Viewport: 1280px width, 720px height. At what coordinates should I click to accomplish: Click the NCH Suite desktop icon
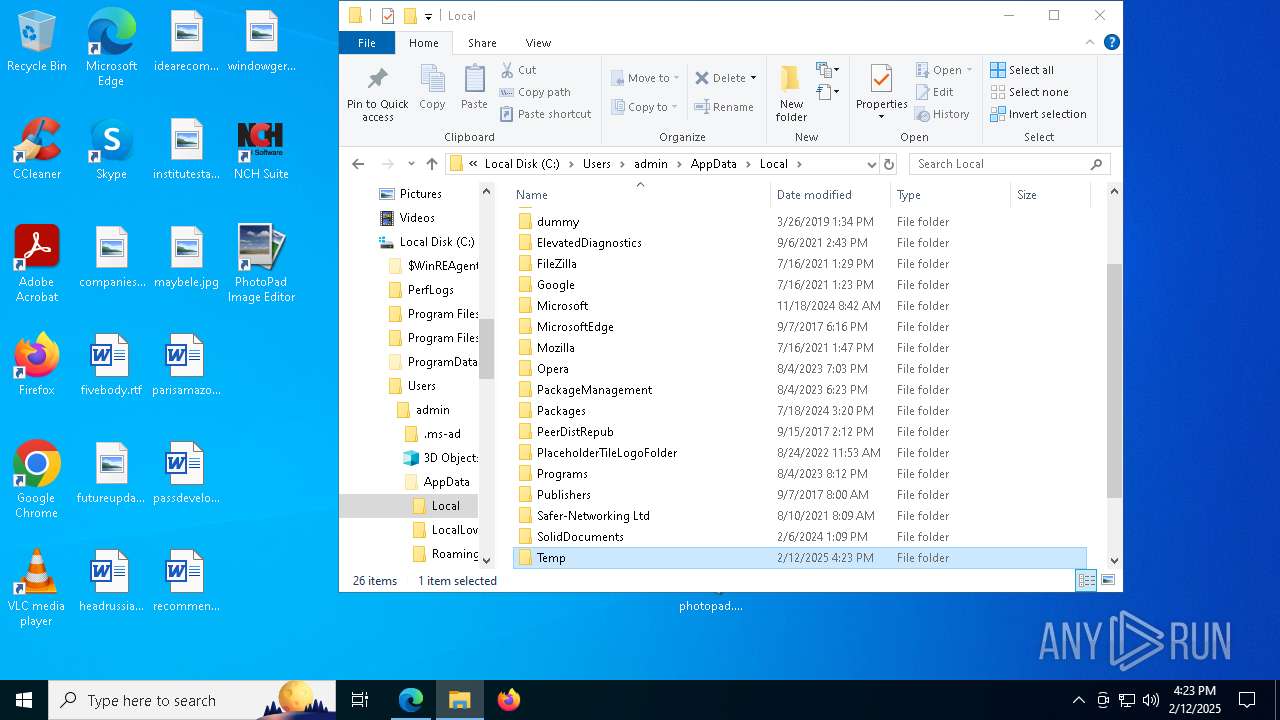click(261, 149)
